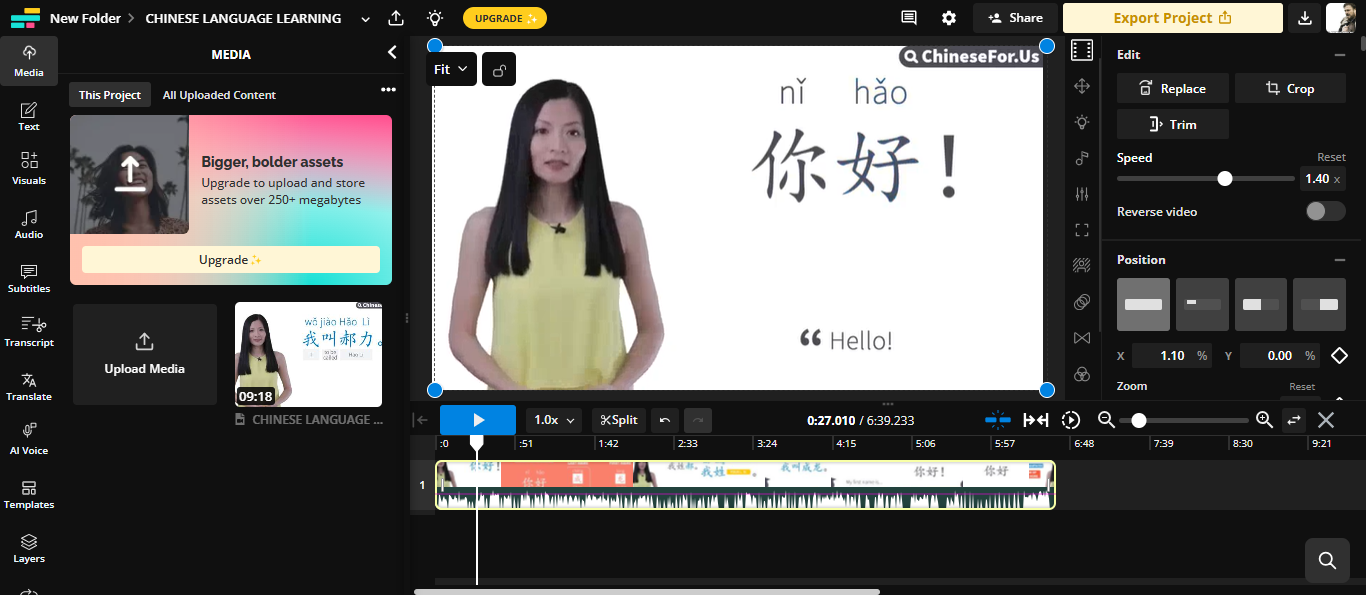Click the Export Project button

[x=1172, y=17]
